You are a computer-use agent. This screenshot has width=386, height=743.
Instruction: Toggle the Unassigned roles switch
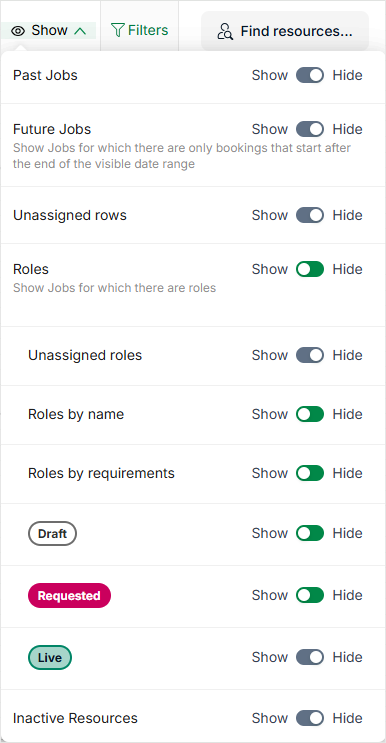pos(310,355)
